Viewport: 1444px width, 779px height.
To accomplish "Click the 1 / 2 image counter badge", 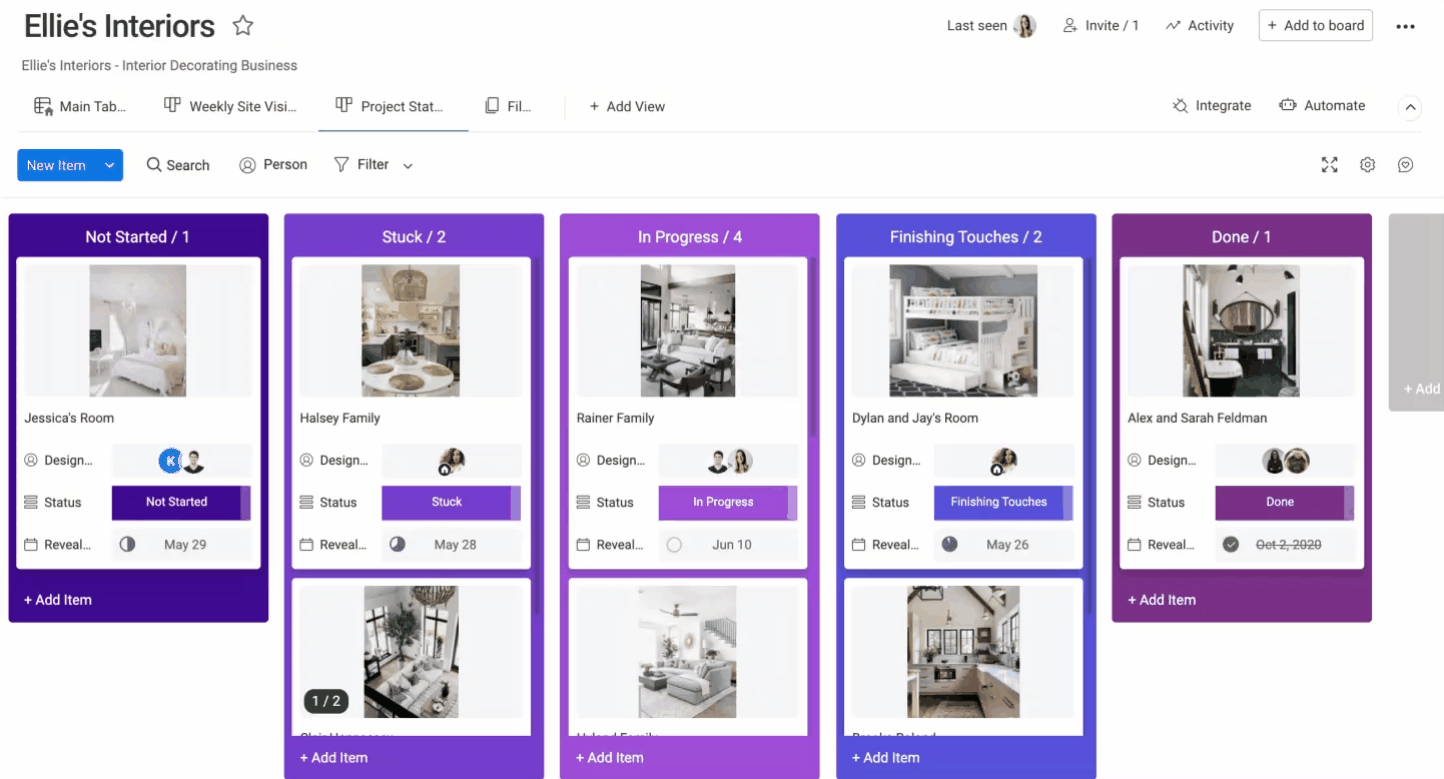I will [x=327, y=701].
